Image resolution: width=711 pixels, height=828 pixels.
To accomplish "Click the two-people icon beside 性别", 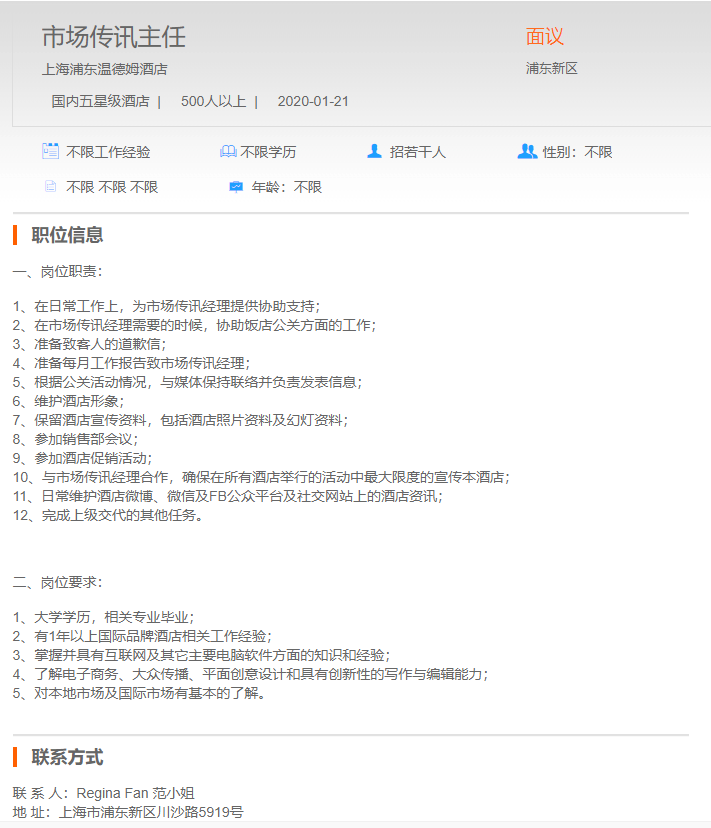I will point(527,151).
